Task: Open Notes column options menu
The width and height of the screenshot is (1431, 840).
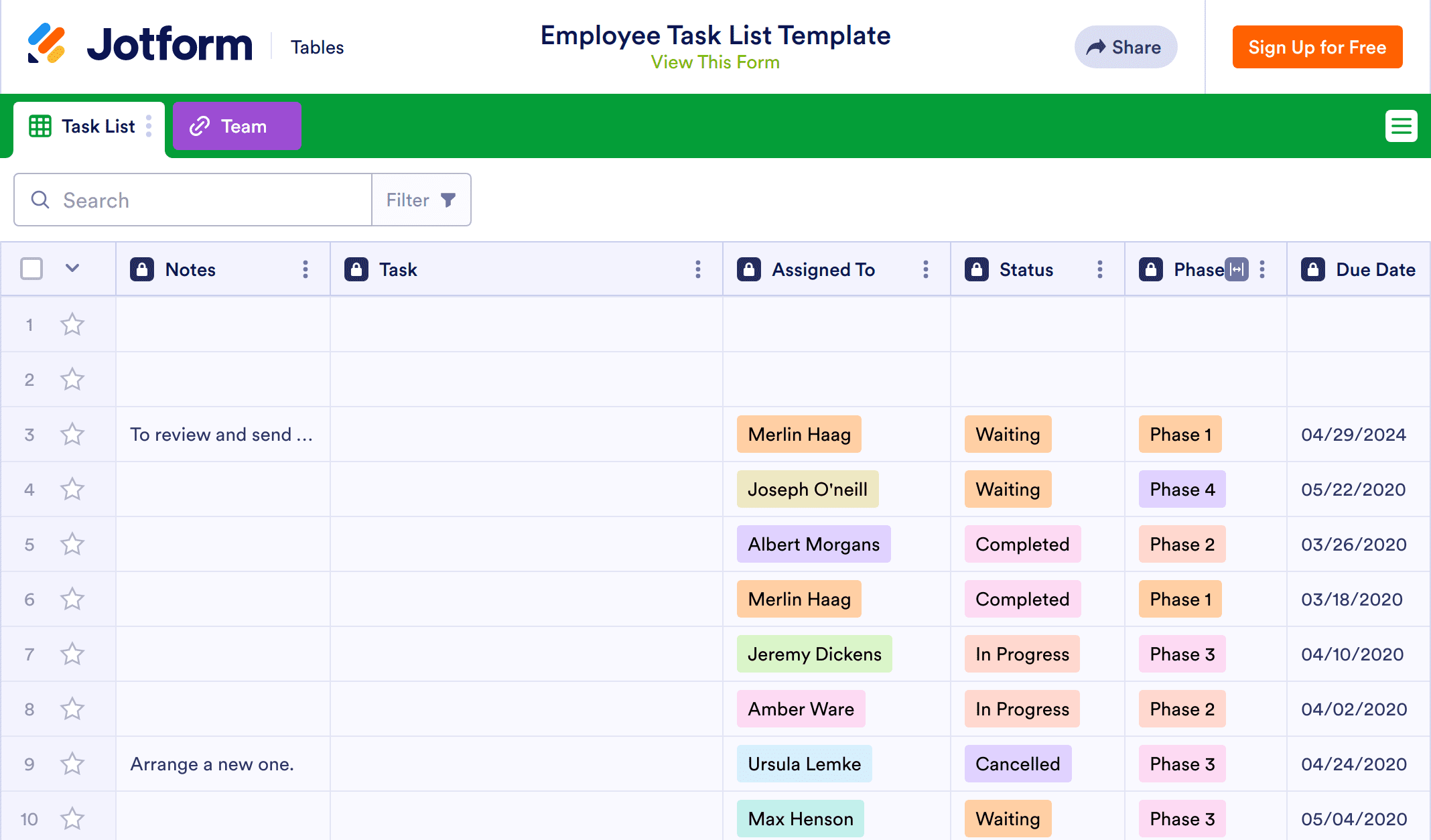Action: 305,269
